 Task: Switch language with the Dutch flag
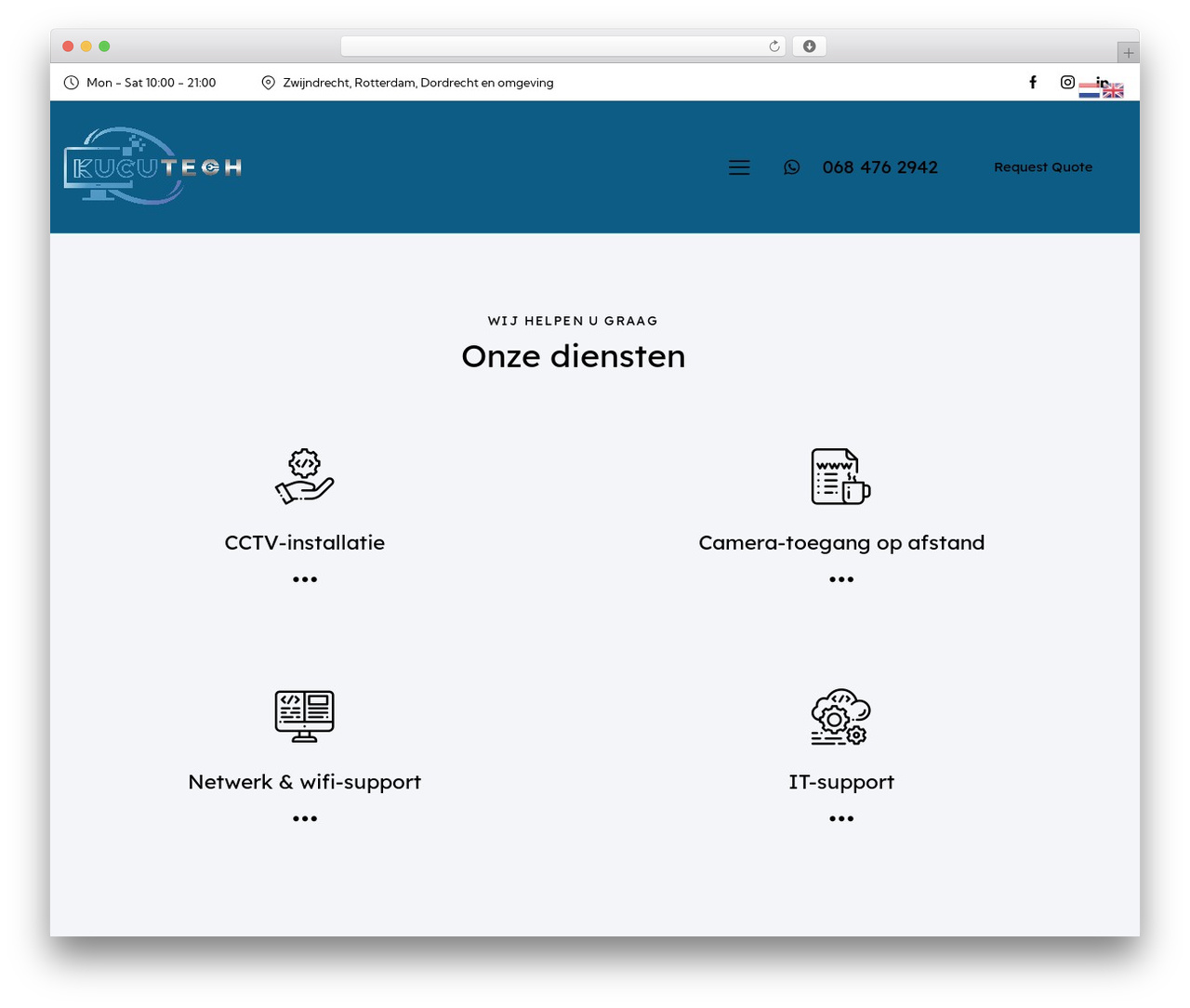tap(1090, 91)
